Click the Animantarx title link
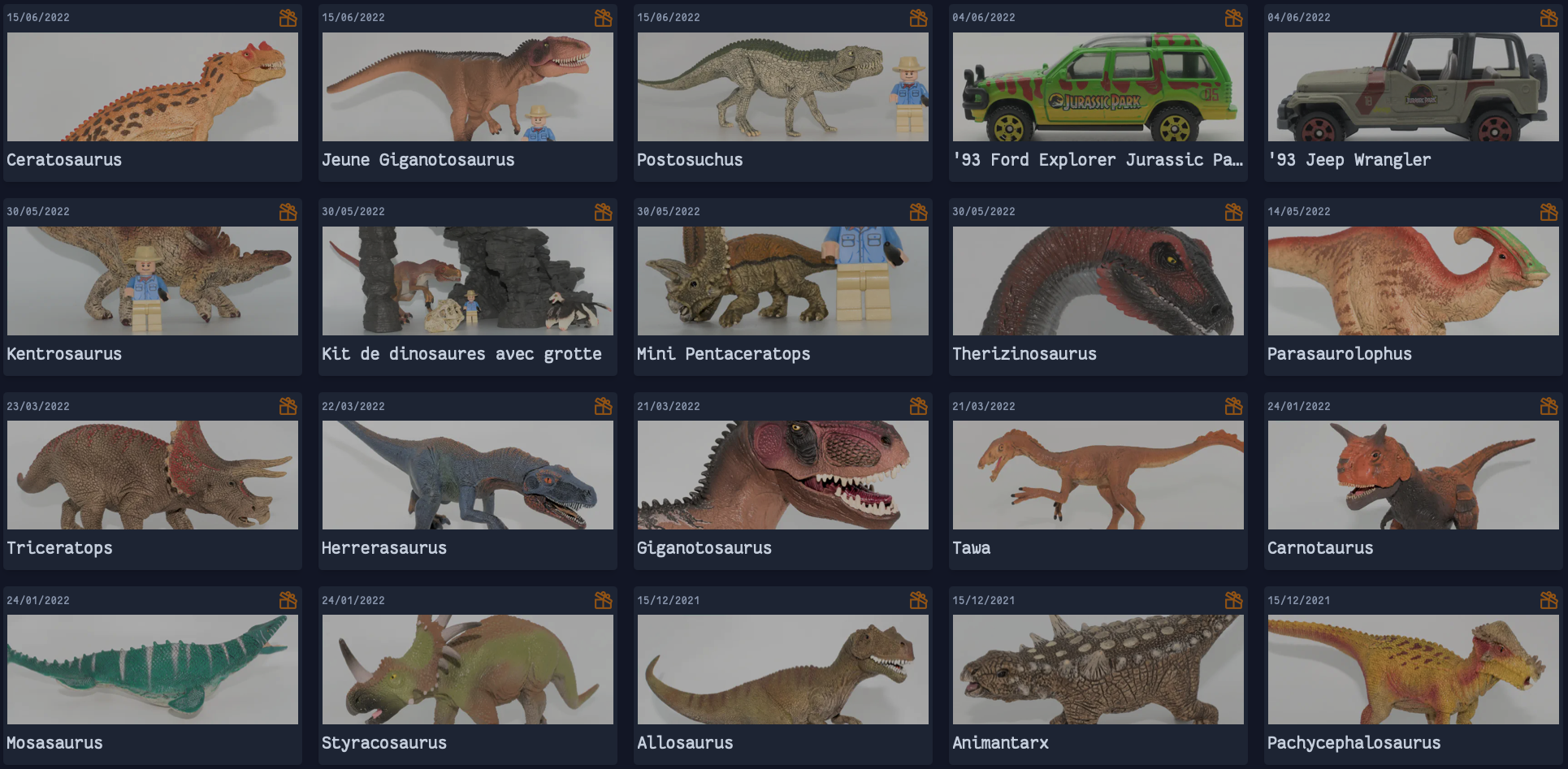 pos(1000,743)
